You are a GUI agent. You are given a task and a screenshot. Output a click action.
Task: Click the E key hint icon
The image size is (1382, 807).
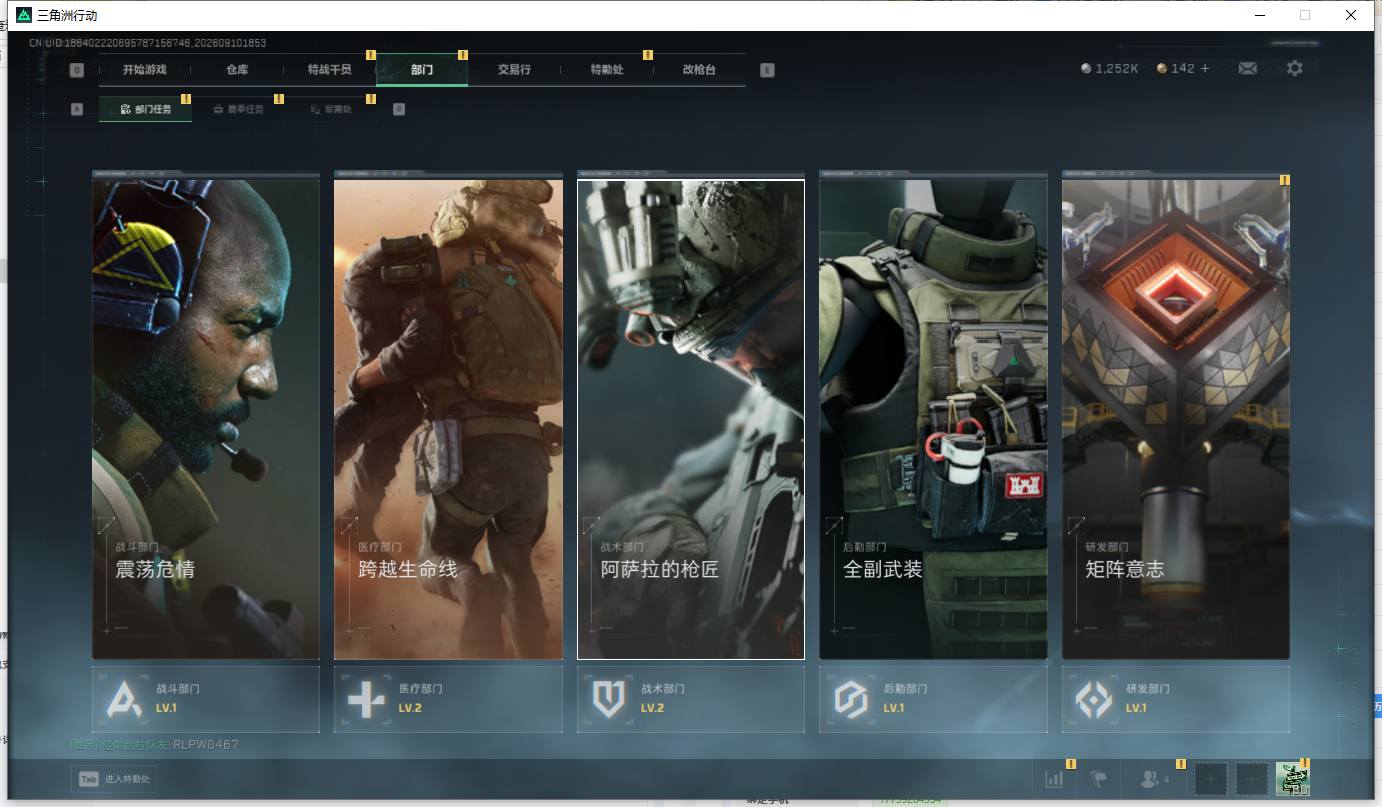pos(767,70)
